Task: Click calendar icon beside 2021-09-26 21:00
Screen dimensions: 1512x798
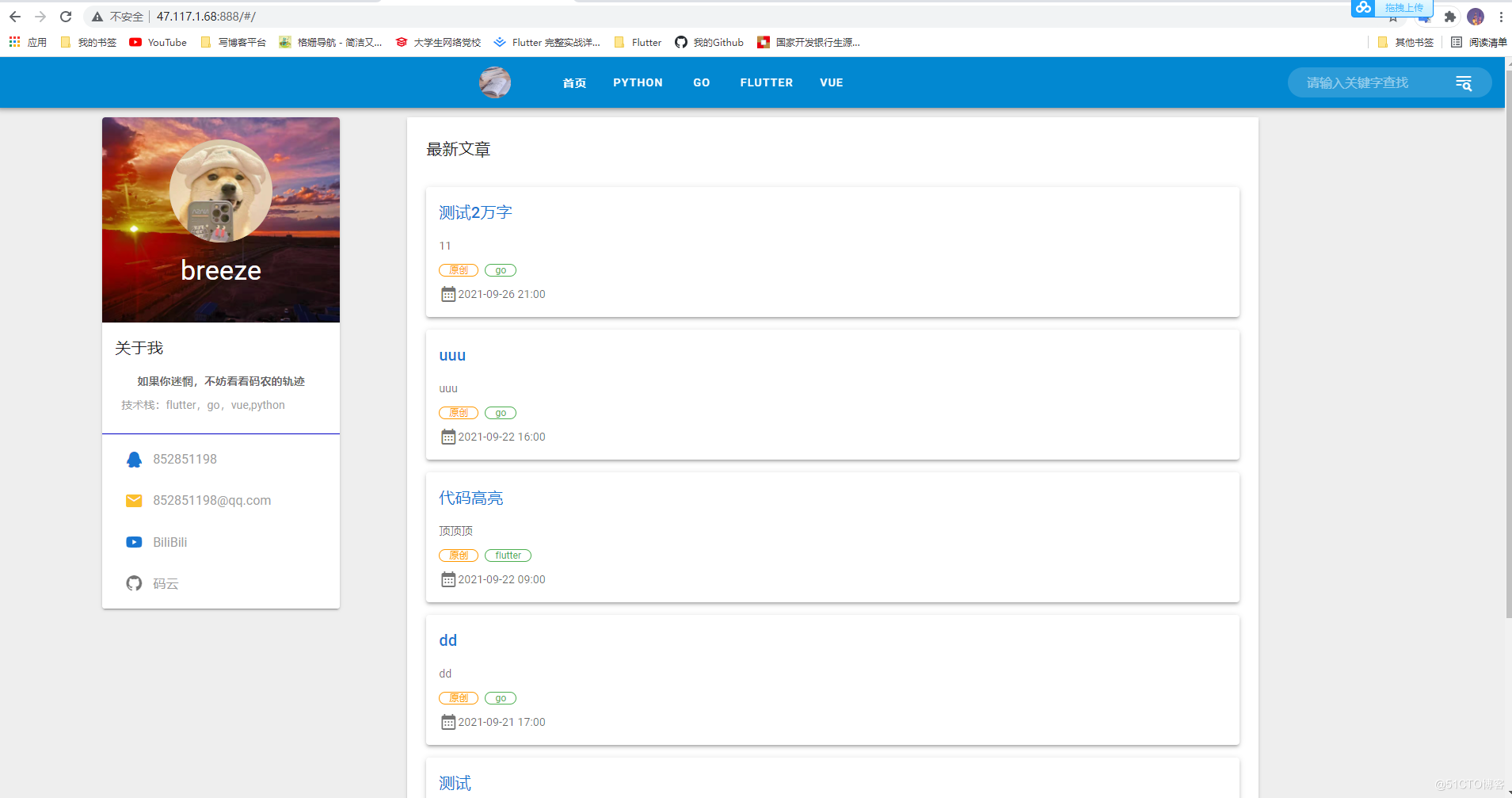Action: pyautogui.click(x=448, y=295)
